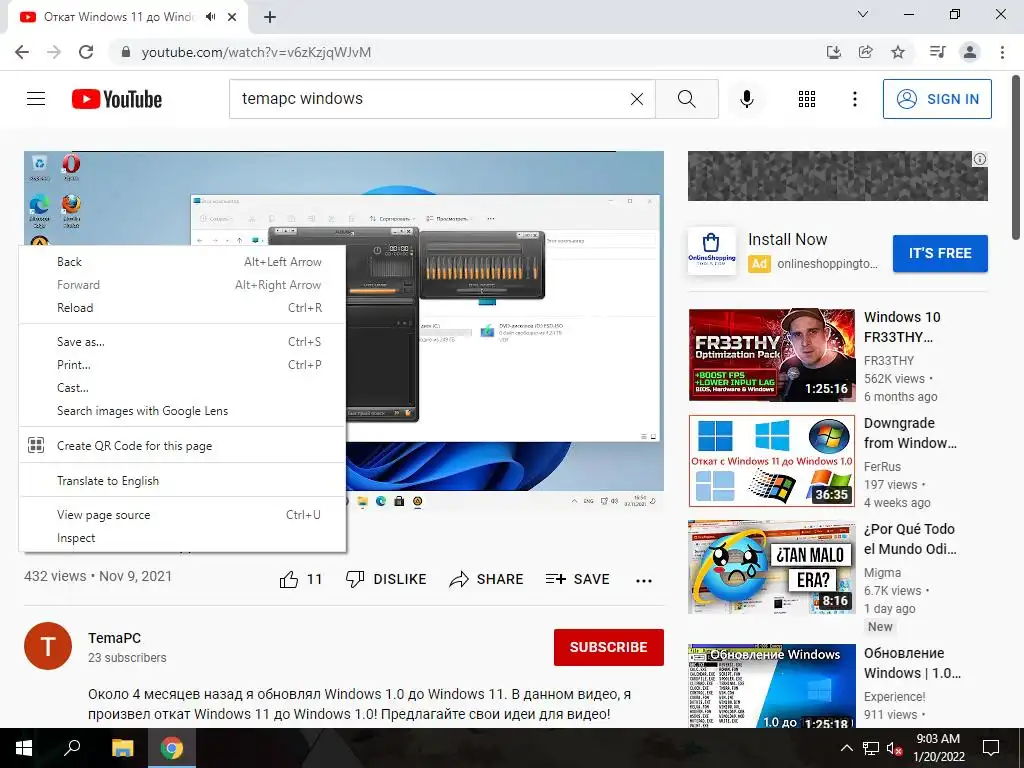Go back using browser back arrow

tap(22, 52)
